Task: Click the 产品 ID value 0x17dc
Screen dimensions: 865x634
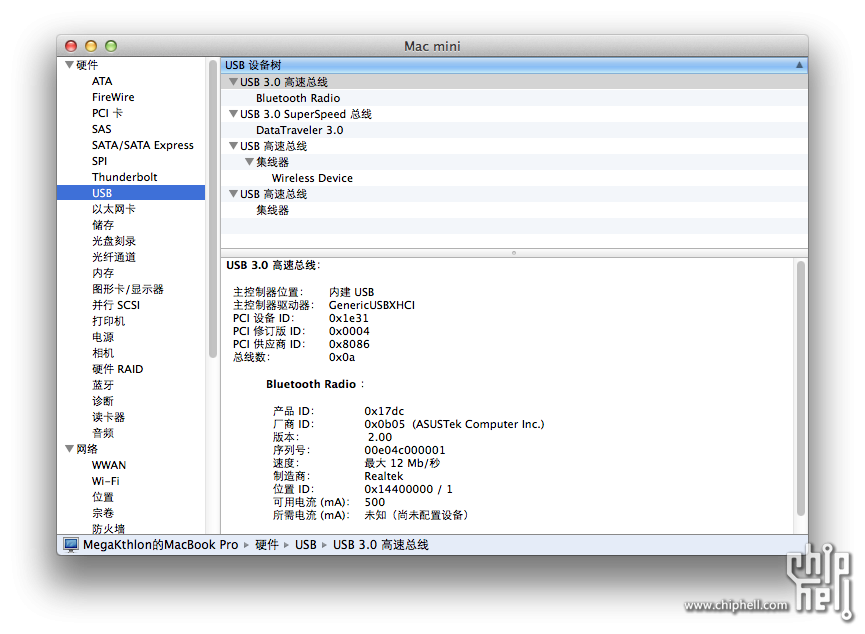Action: point(384,411)
